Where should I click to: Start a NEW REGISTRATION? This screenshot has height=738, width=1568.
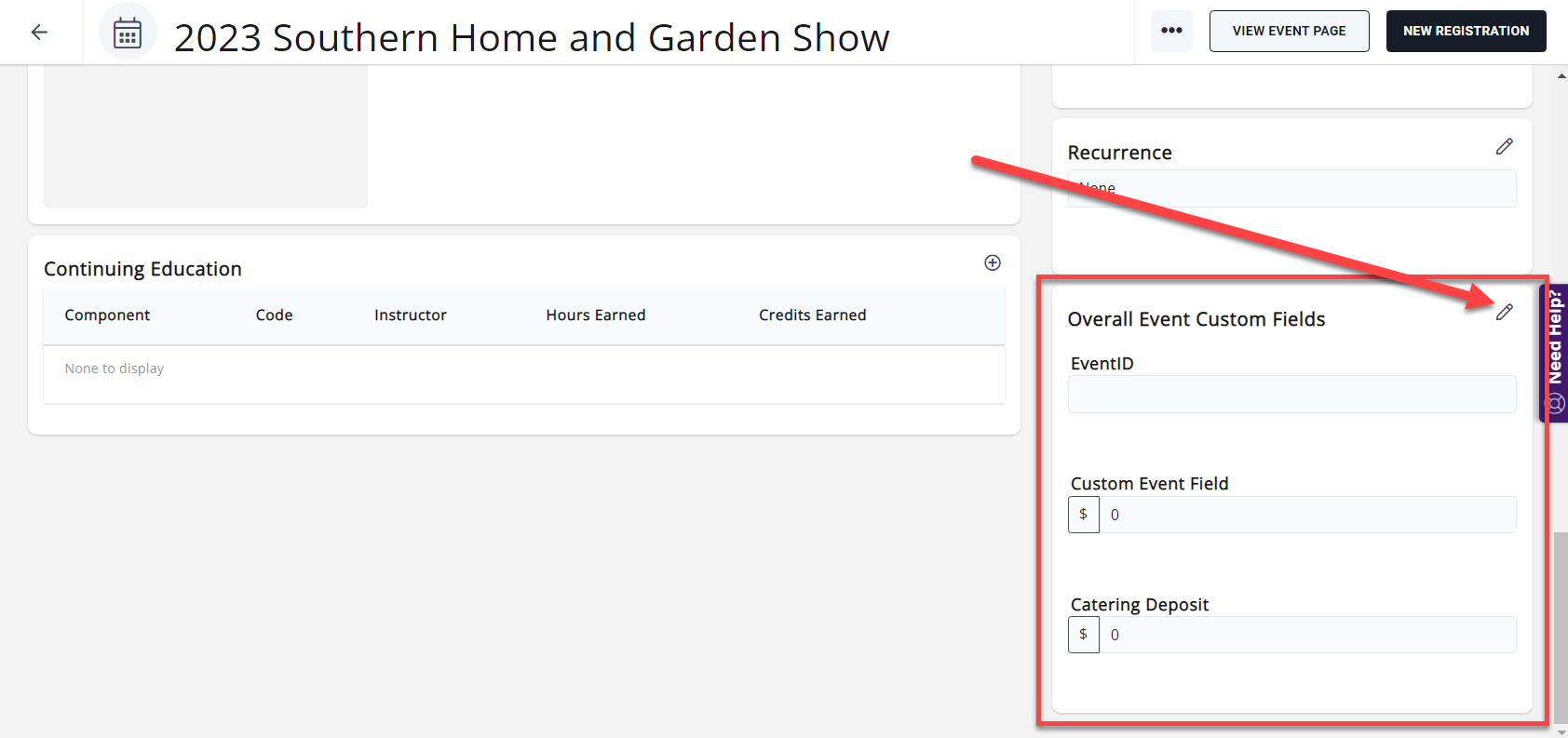point(1466,31)
